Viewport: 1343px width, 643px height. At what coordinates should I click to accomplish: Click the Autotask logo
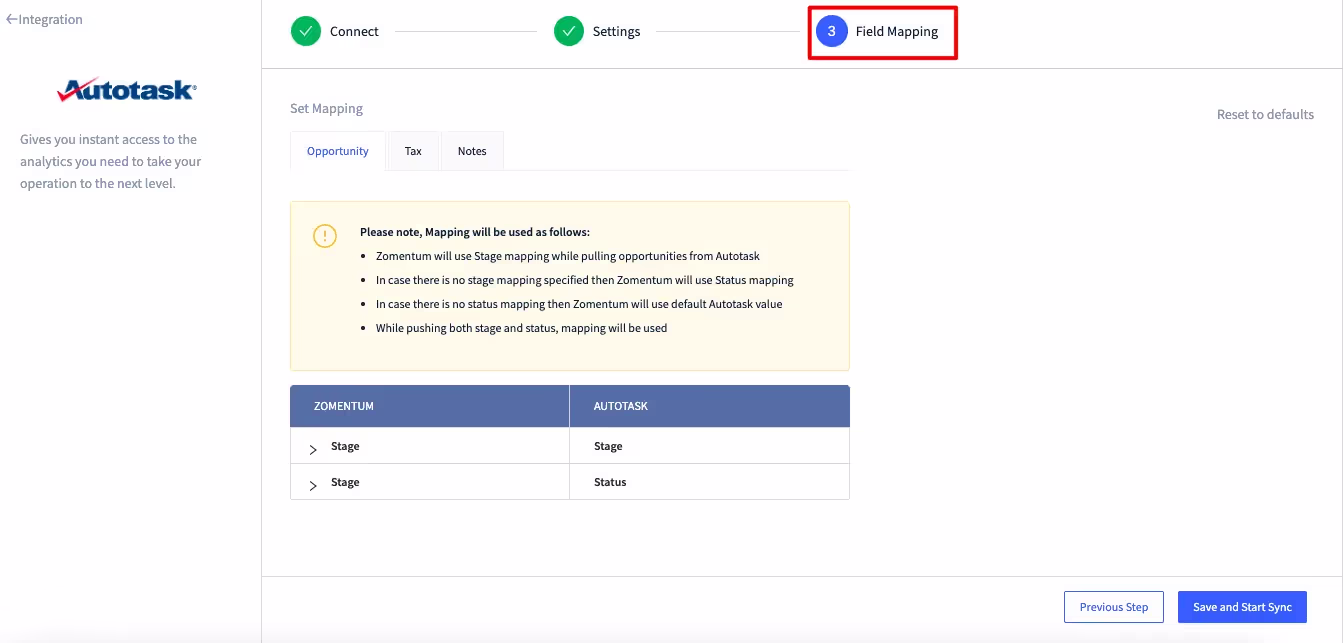(127, 90)
